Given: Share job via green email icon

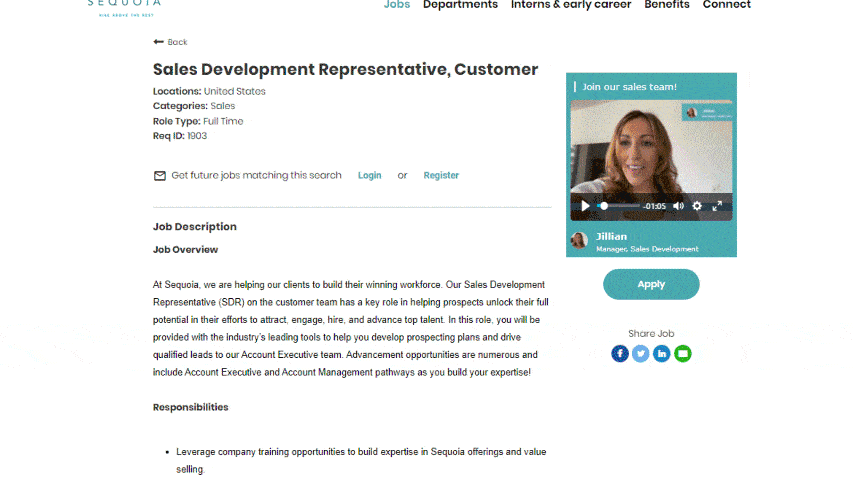Looking at the screenshot, I should pos(683,354).
